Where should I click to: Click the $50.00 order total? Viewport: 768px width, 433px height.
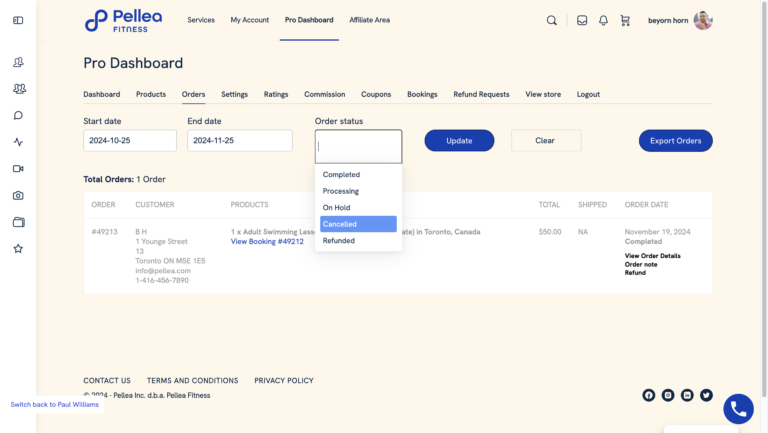pyautogui.click(x=550, y=232)
